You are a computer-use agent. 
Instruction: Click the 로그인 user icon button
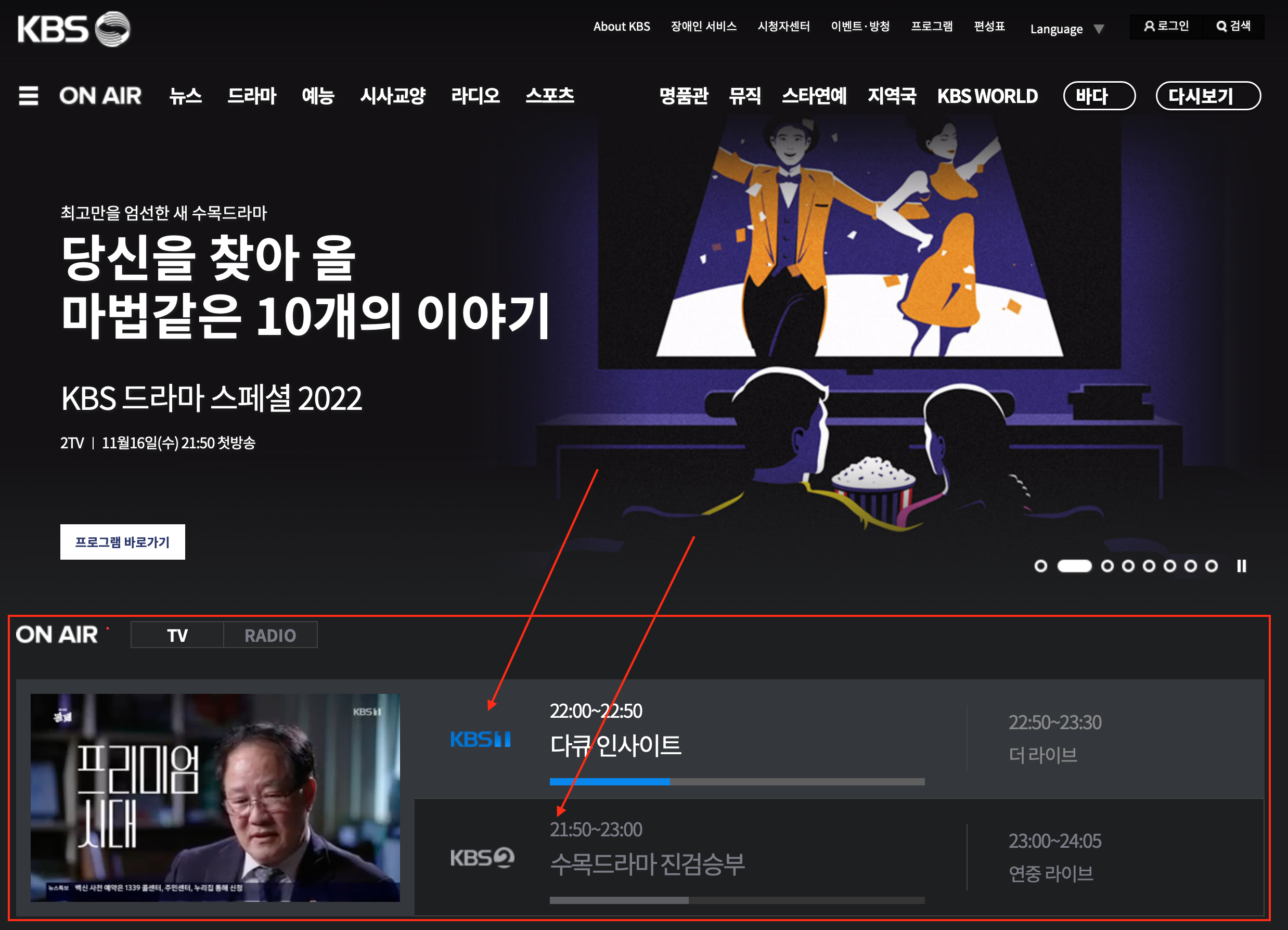[1166, 26]
